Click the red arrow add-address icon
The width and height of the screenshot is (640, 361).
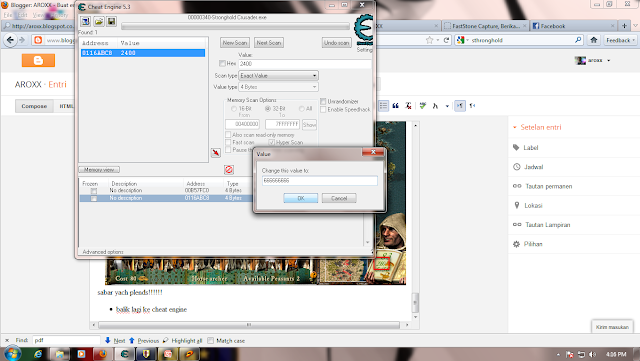pos(216,153)
